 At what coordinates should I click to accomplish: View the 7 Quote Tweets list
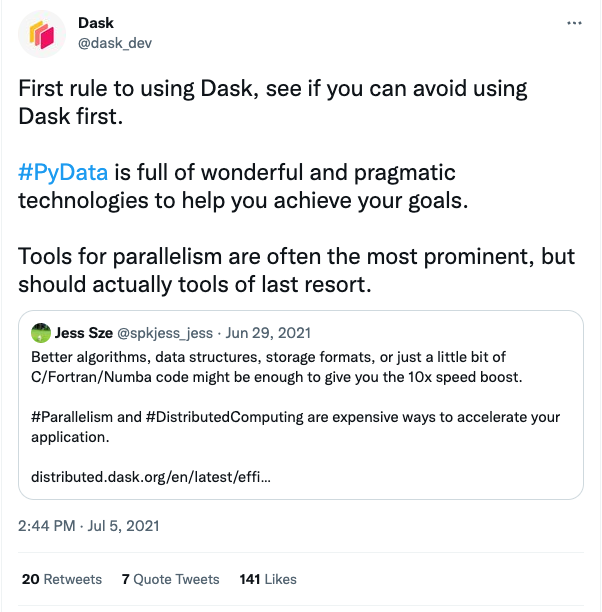(171, 579)
